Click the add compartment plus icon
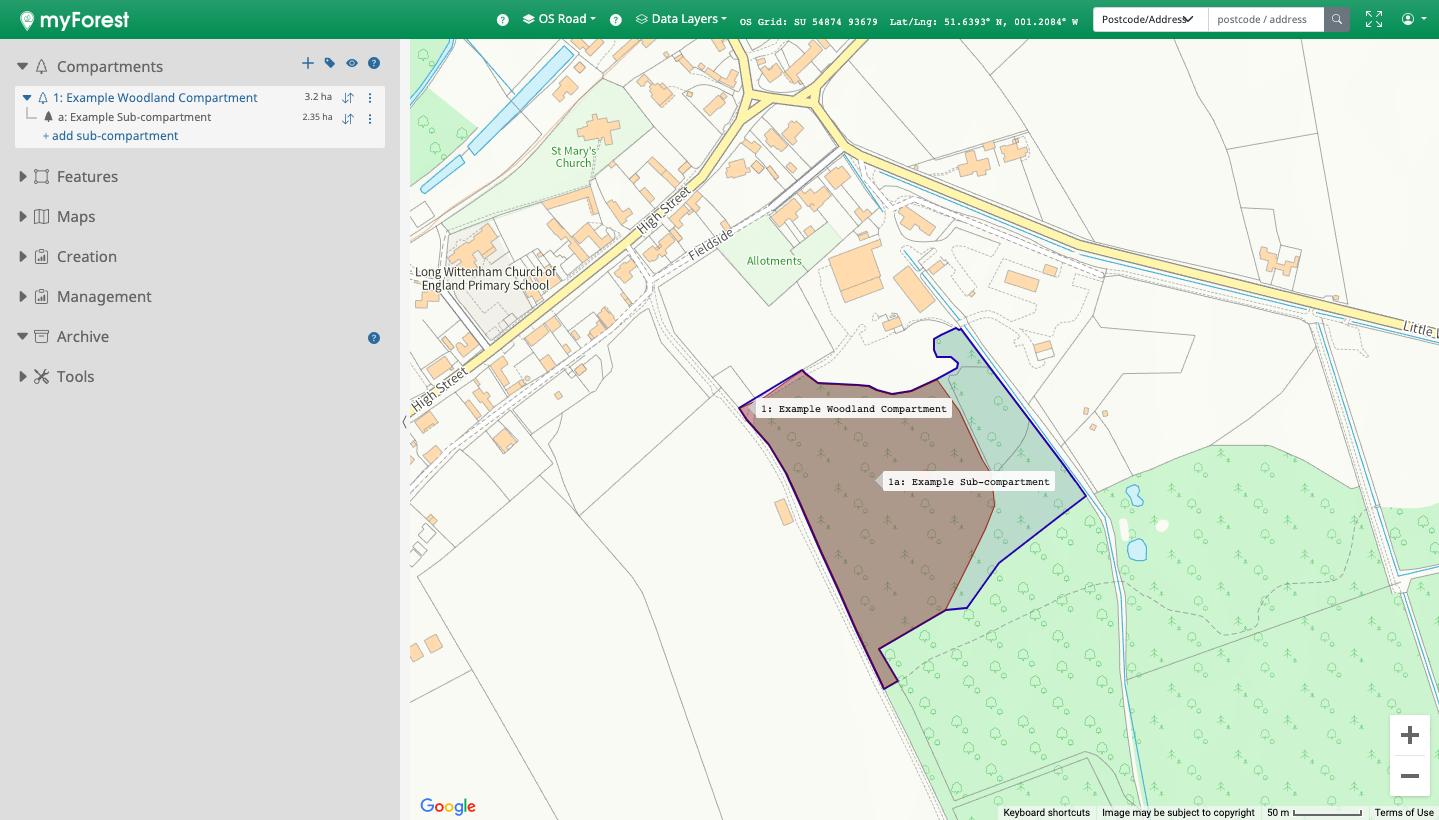 [x=308, y=63]
